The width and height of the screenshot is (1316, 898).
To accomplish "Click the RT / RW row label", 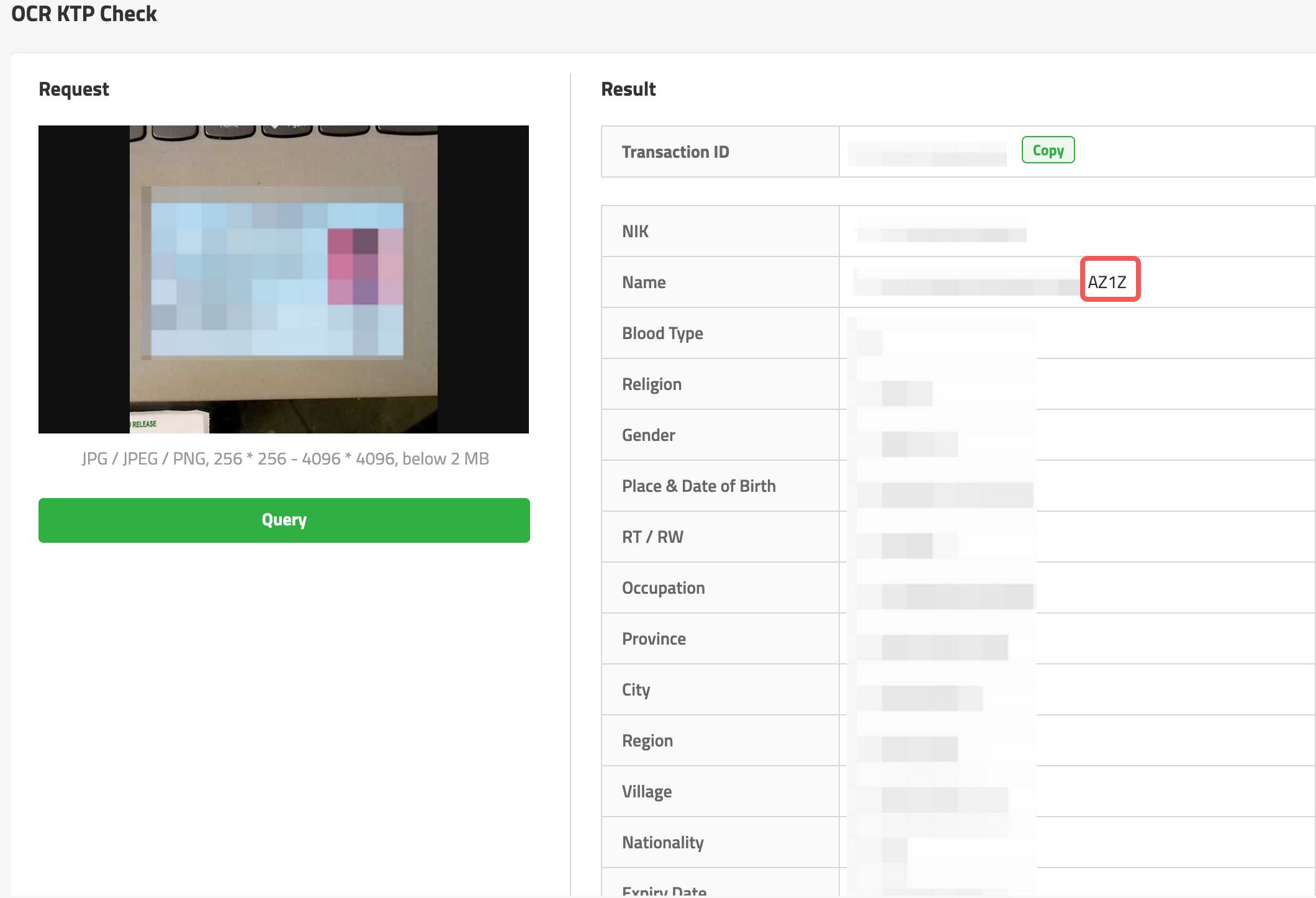I will click(652, 537).
